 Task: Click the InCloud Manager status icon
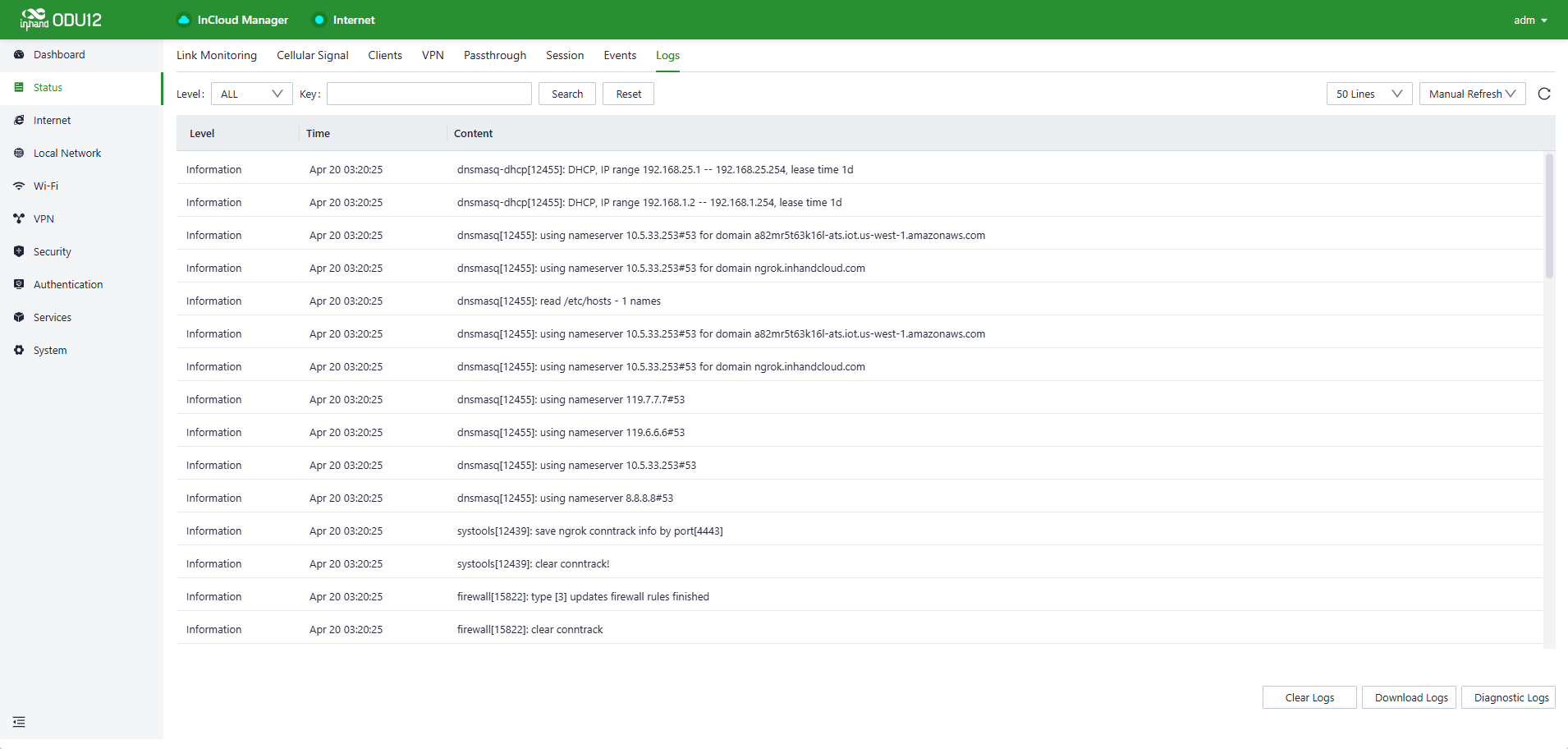pyautogui.click(x=184, y=21)
